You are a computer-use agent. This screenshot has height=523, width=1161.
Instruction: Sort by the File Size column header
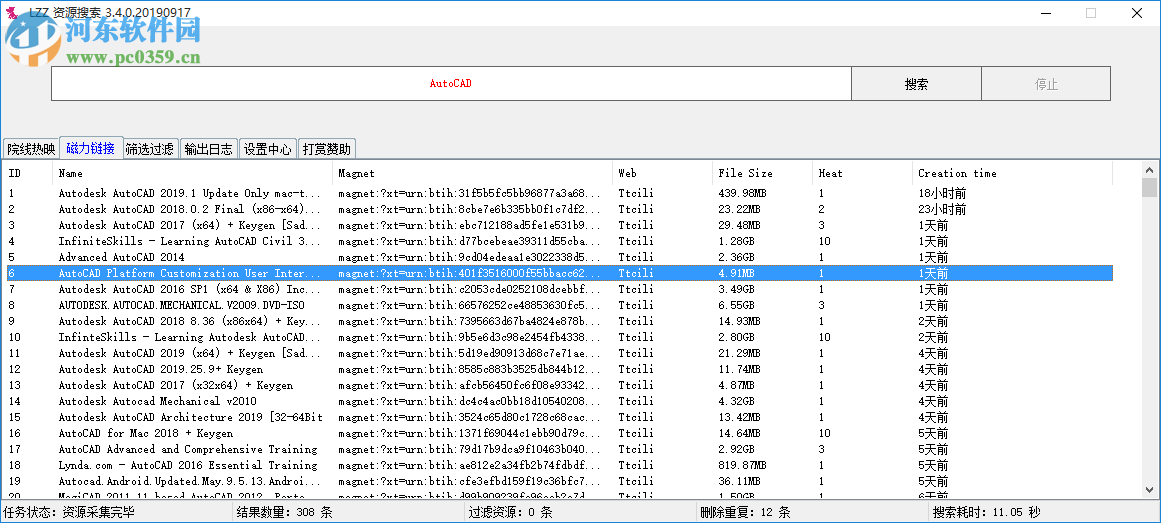pyautogui.click(x=763, y=173)
